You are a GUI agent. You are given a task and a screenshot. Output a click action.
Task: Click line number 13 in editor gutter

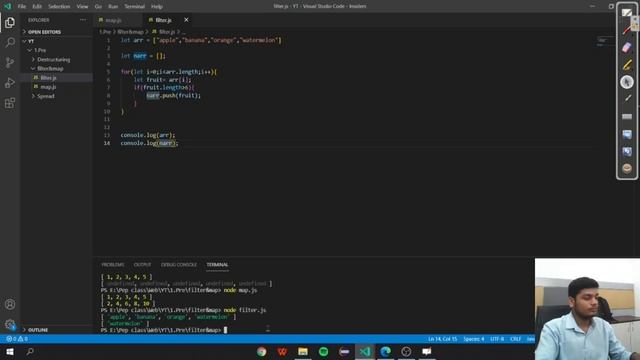pos(107,135)
